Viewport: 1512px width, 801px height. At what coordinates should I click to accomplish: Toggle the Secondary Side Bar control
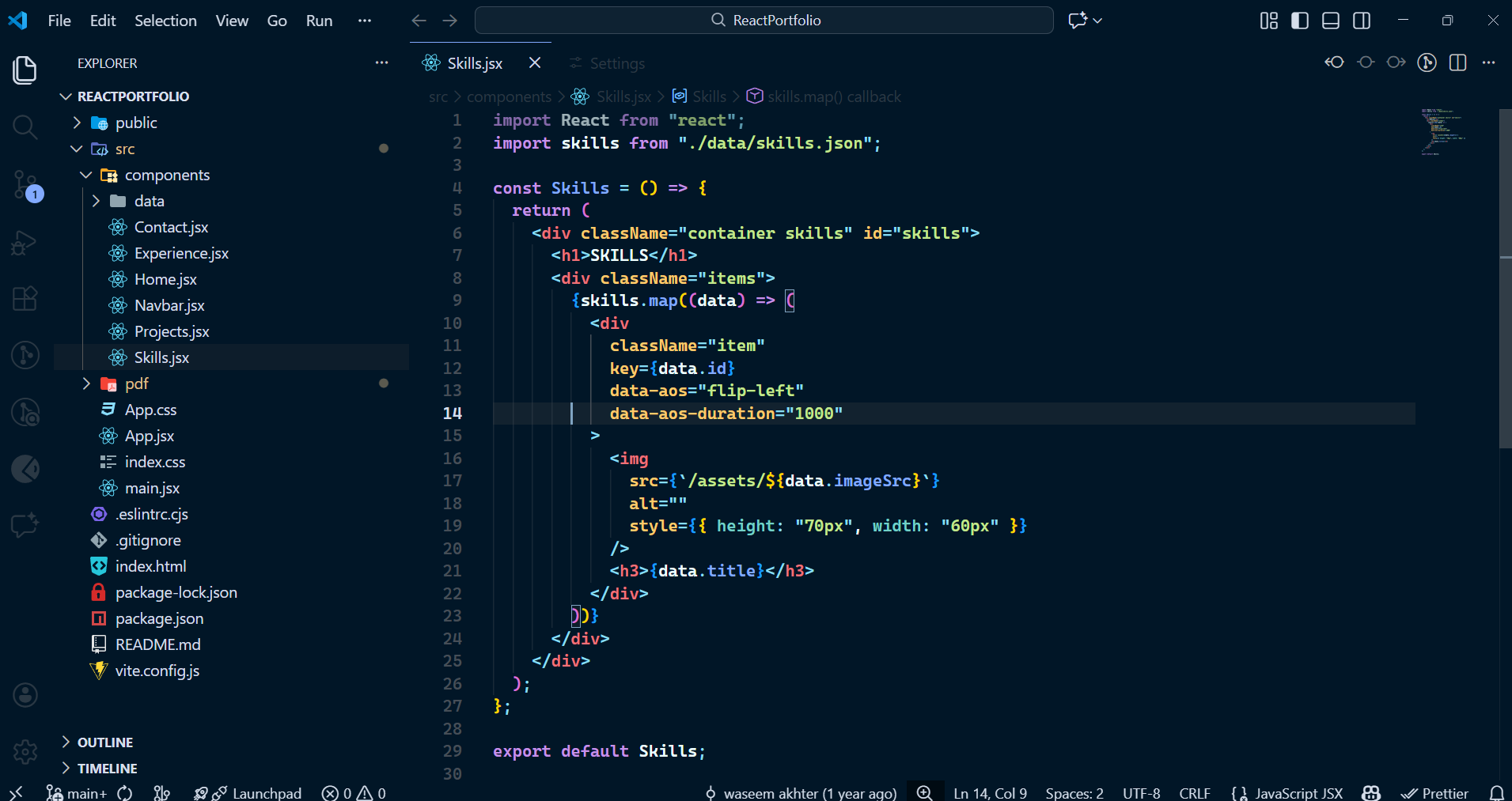point(1362,21)
